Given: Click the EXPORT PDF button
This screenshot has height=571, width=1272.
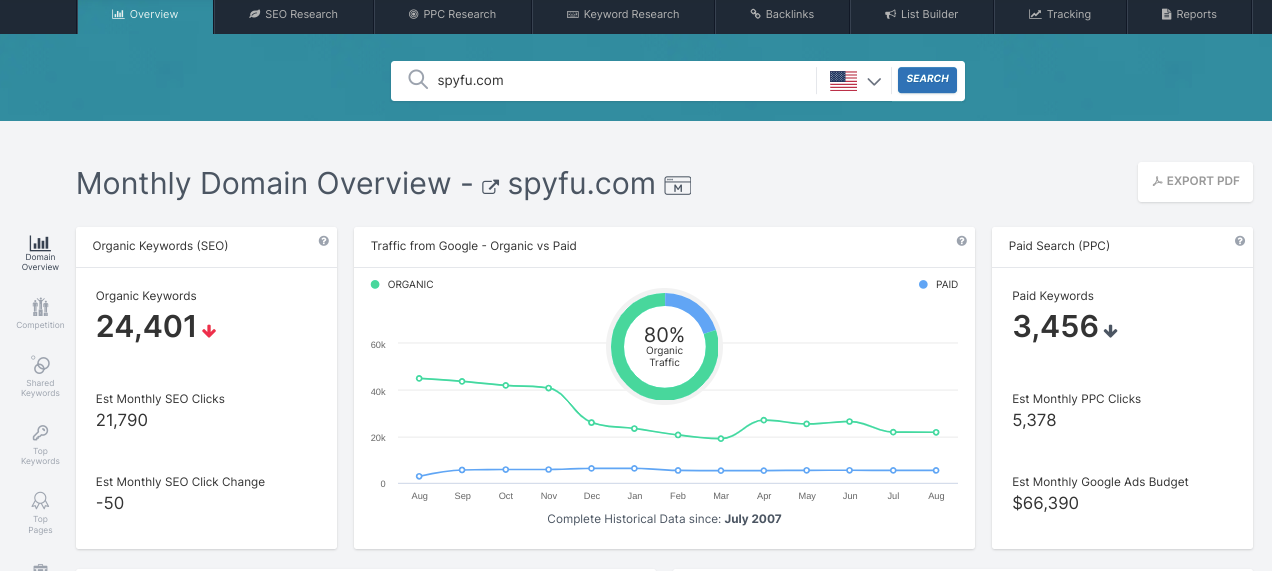Looking at the screenshot, I should (1195, 181).
